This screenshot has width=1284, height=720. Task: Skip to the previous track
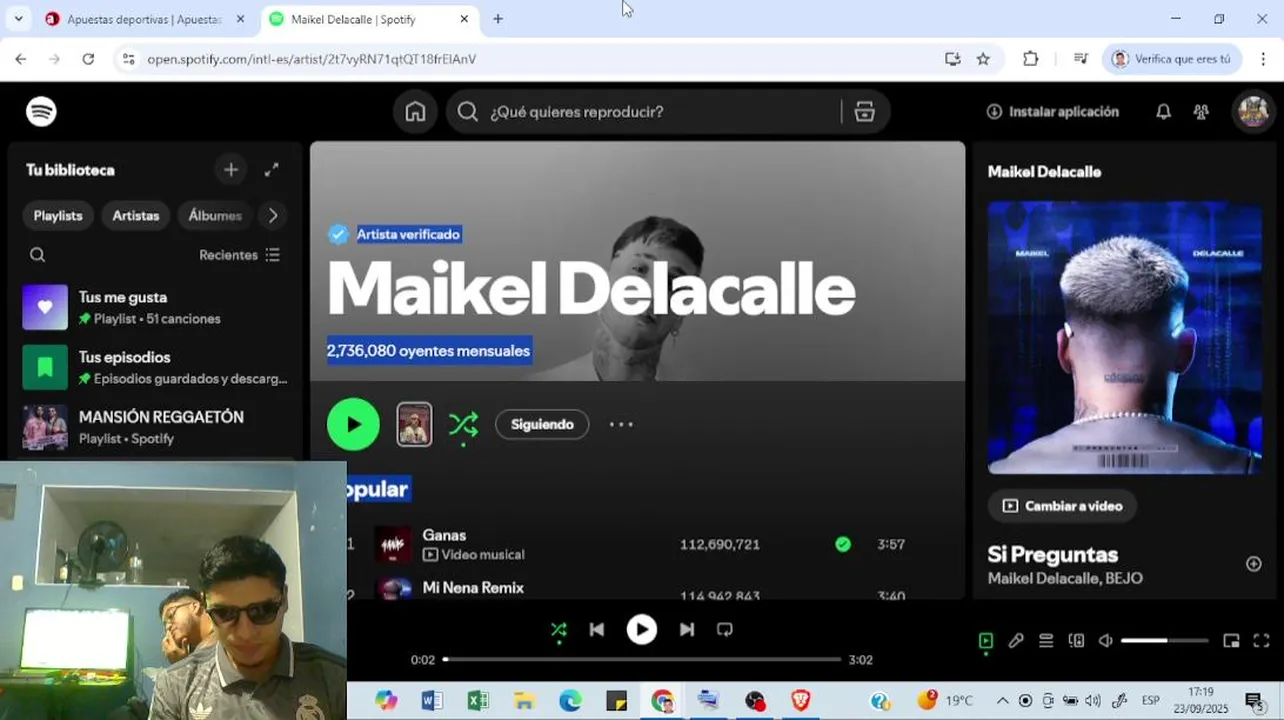[597, 630]
